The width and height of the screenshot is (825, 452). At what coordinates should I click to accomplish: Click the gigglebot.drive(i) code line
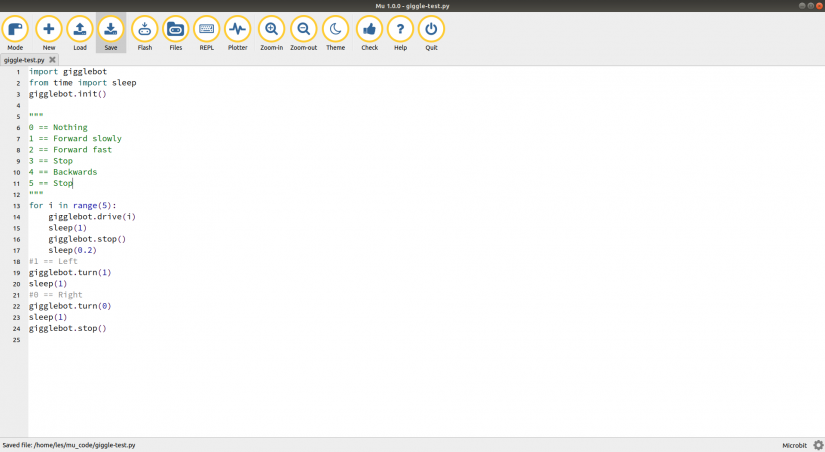point(91,216)
